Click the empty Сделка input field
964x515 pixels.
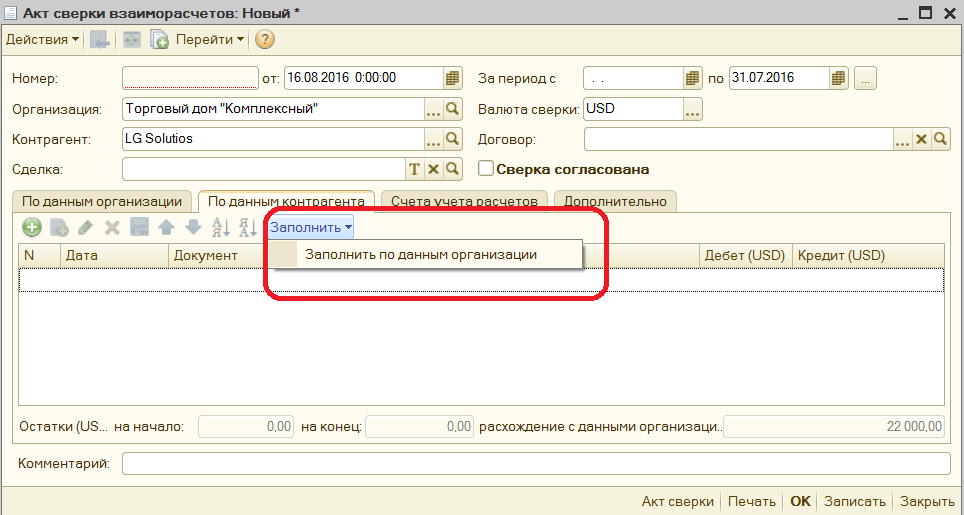coord(264,169)
